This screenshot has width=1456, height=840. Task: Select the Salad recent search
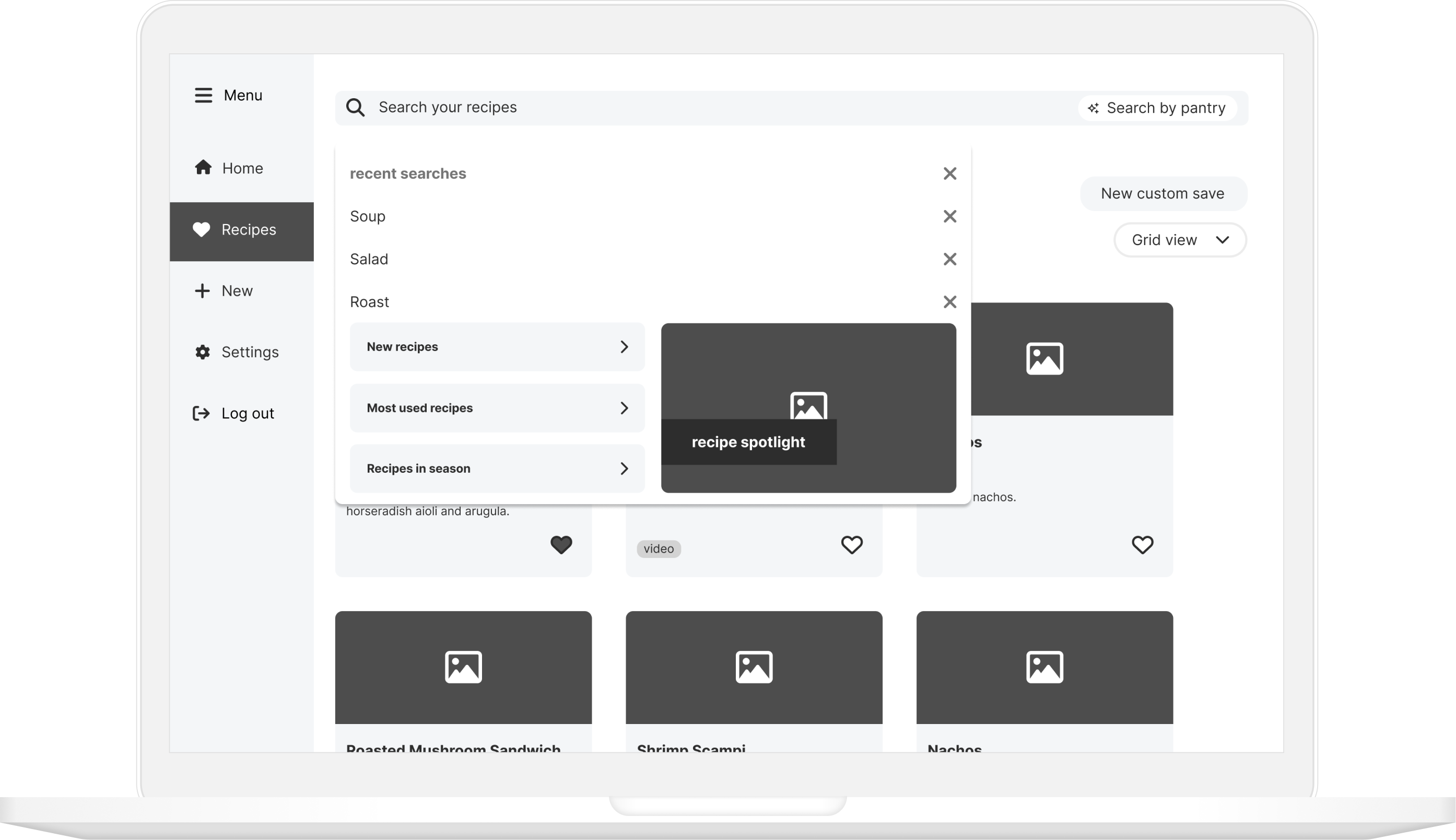(369, 259)
